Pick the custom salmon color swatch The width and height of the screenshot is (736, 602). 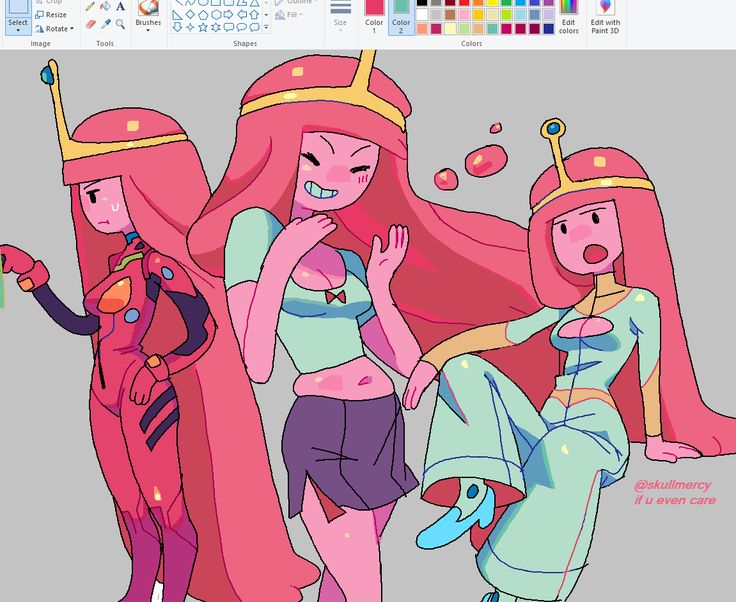[x=422, y=29]
